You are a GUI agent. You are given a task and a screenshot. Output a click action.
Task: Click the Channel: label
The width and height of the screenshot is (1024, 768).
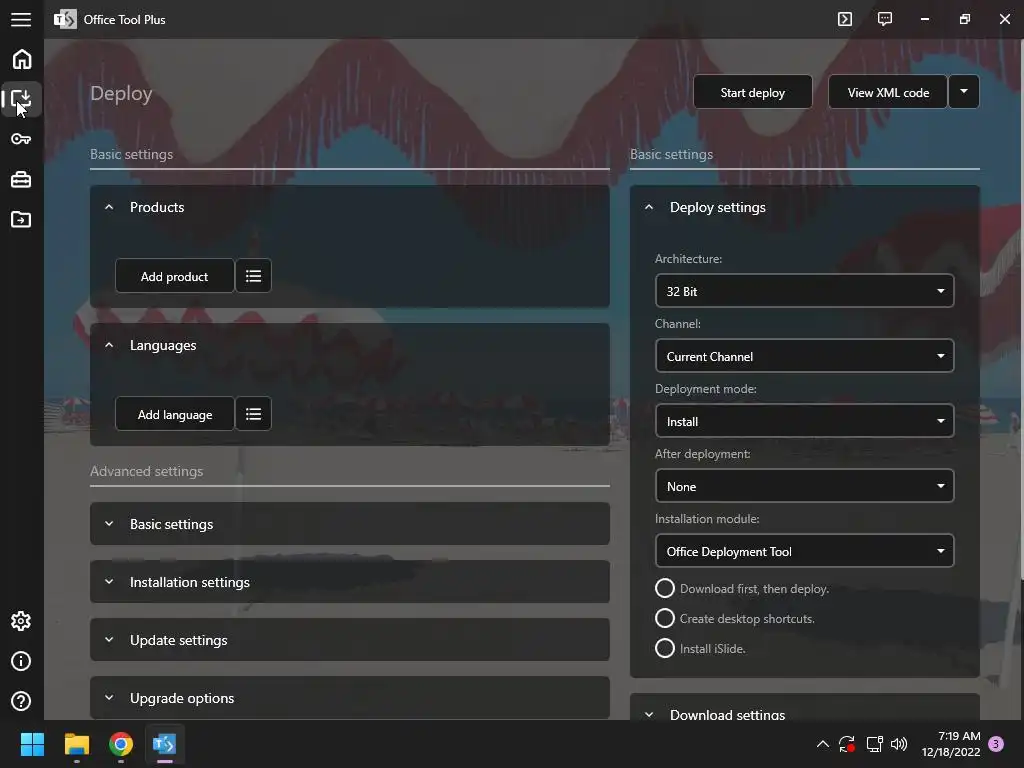[x=678, y=323]
